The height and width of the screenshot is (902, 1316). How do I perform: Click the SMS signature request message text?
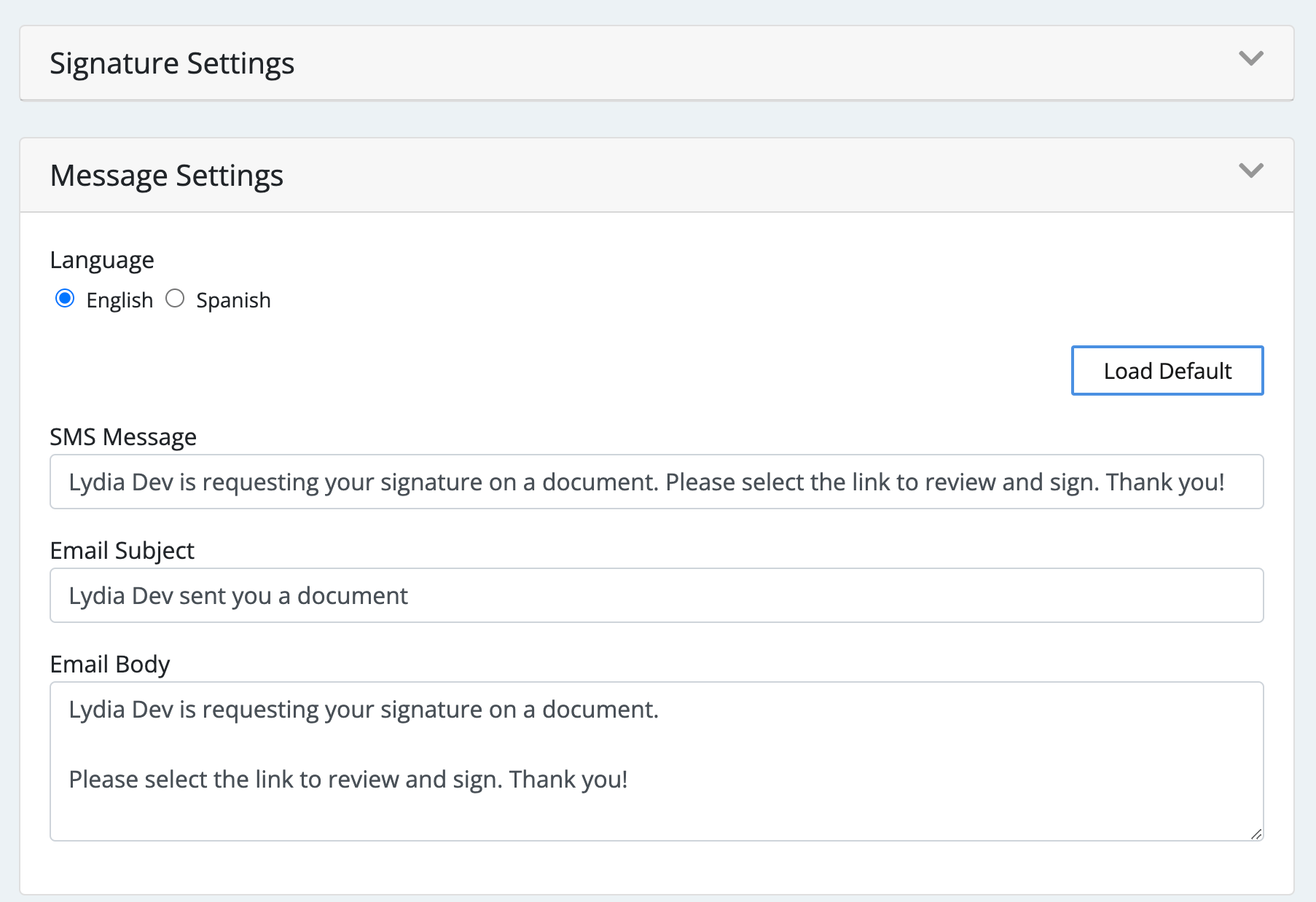[x=647, y=482]
